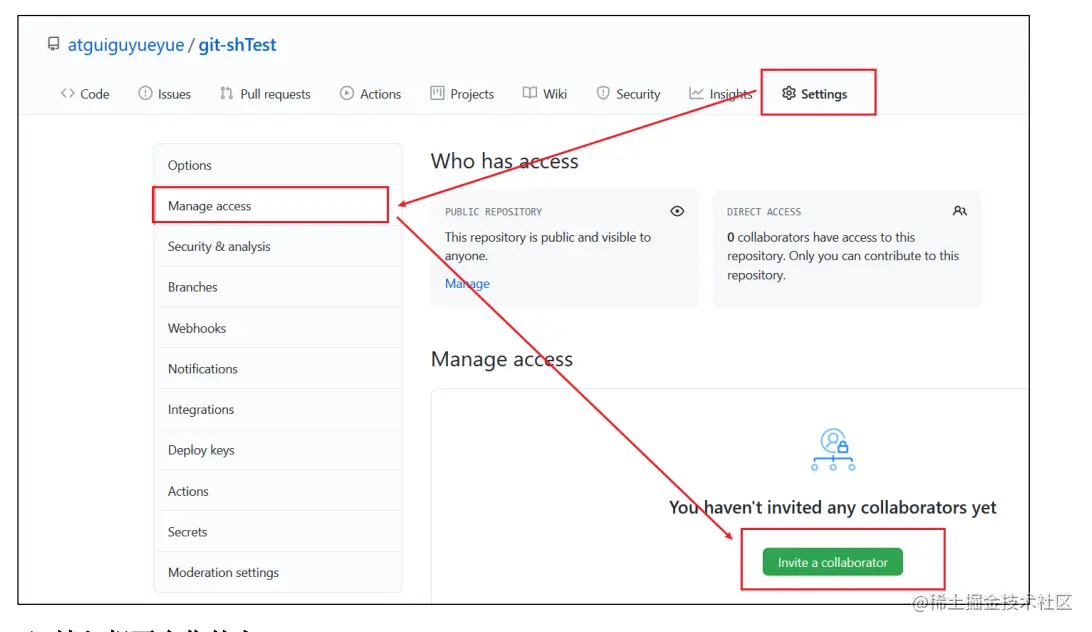
Task: Click the people icon in Direct access card
Action: (x=960, y=211)
